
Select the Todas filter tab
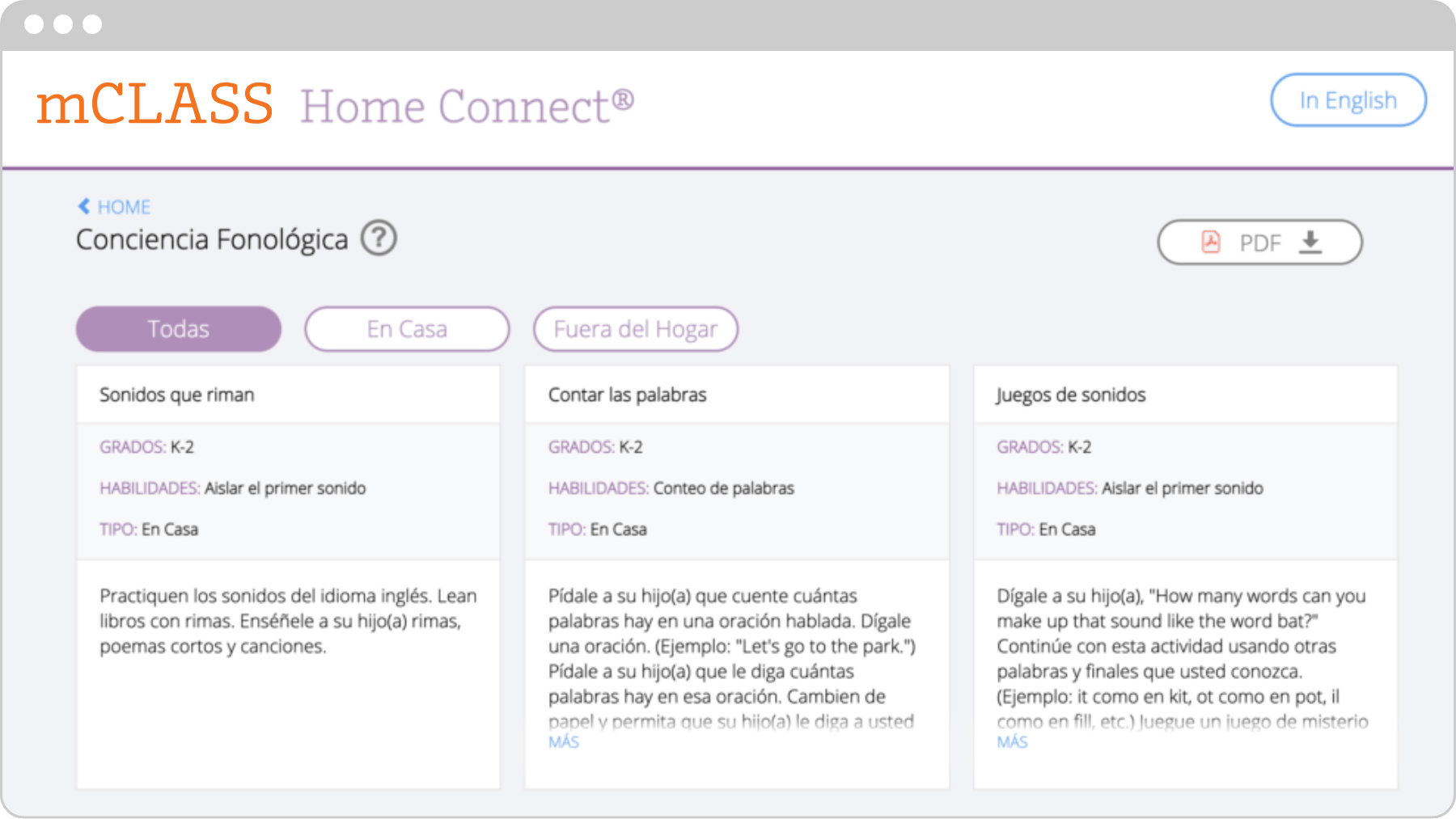179,329
